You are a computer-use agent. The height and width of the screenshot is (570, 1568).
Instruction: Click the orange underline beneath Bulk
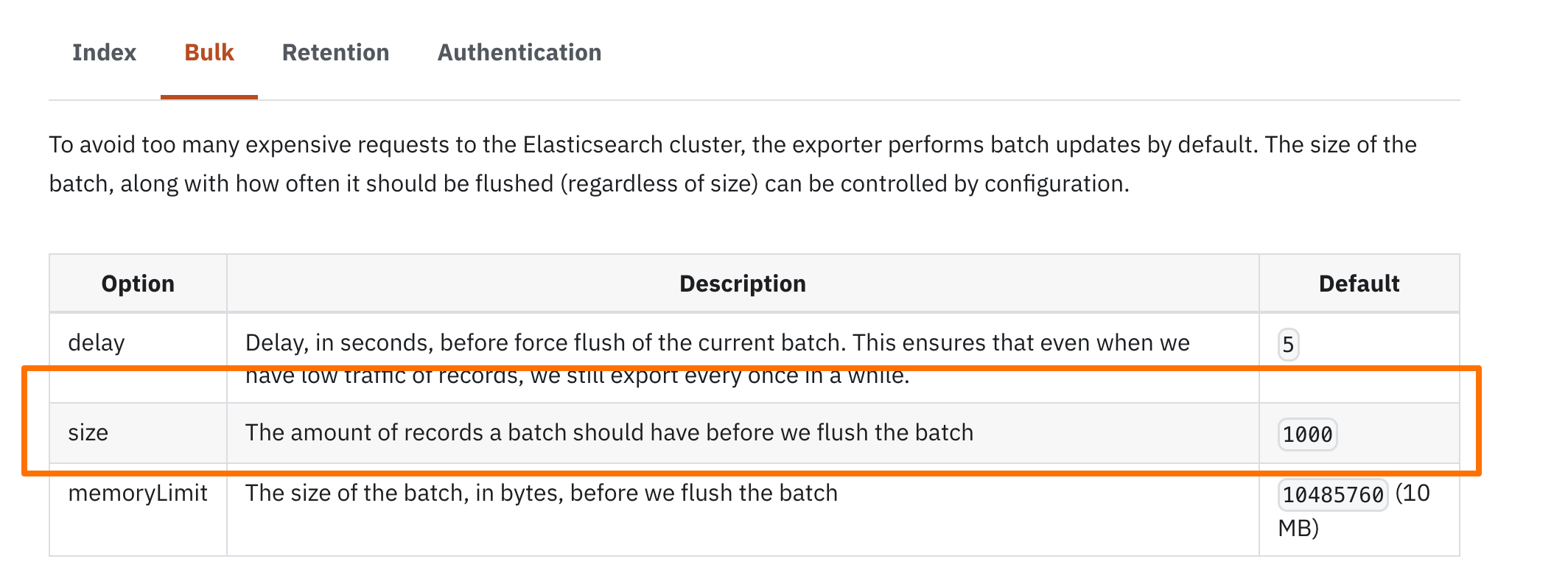pos(209,96)
